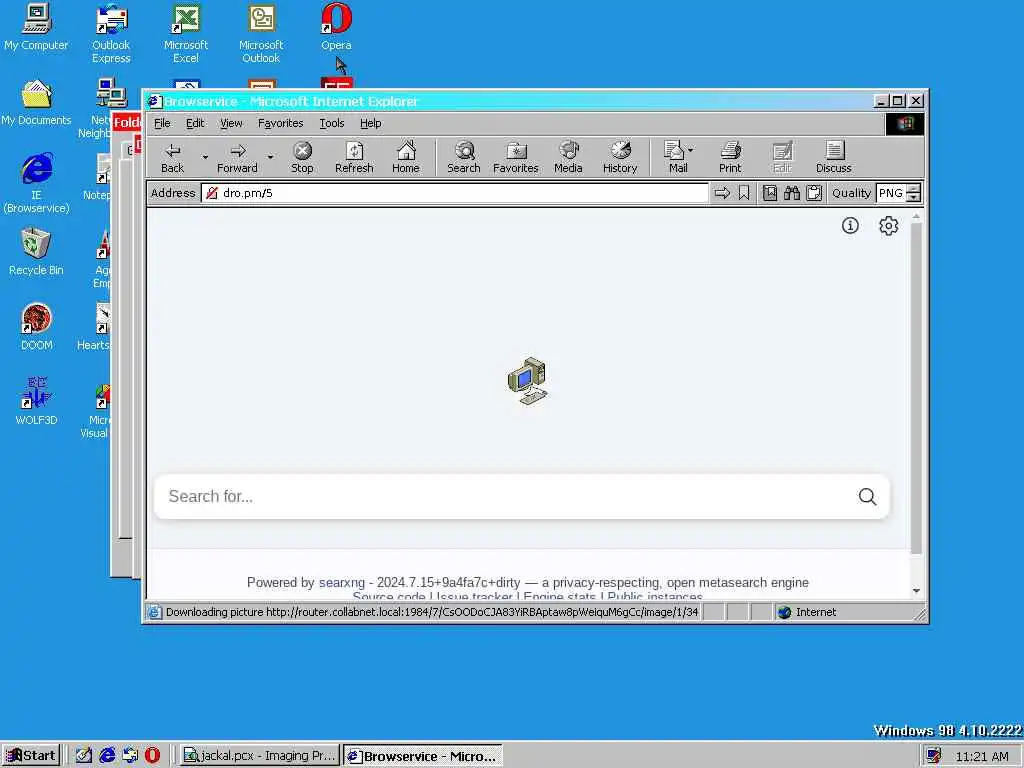Select the WOLF3D desktop icon
This screenshot has width=1024, height=768.
[x=36, y=402]
